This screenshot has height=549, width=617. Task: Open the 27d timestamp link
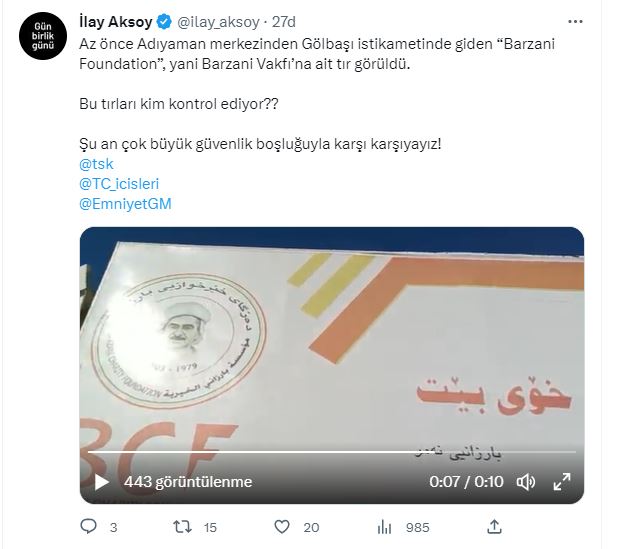coord(283,22)
